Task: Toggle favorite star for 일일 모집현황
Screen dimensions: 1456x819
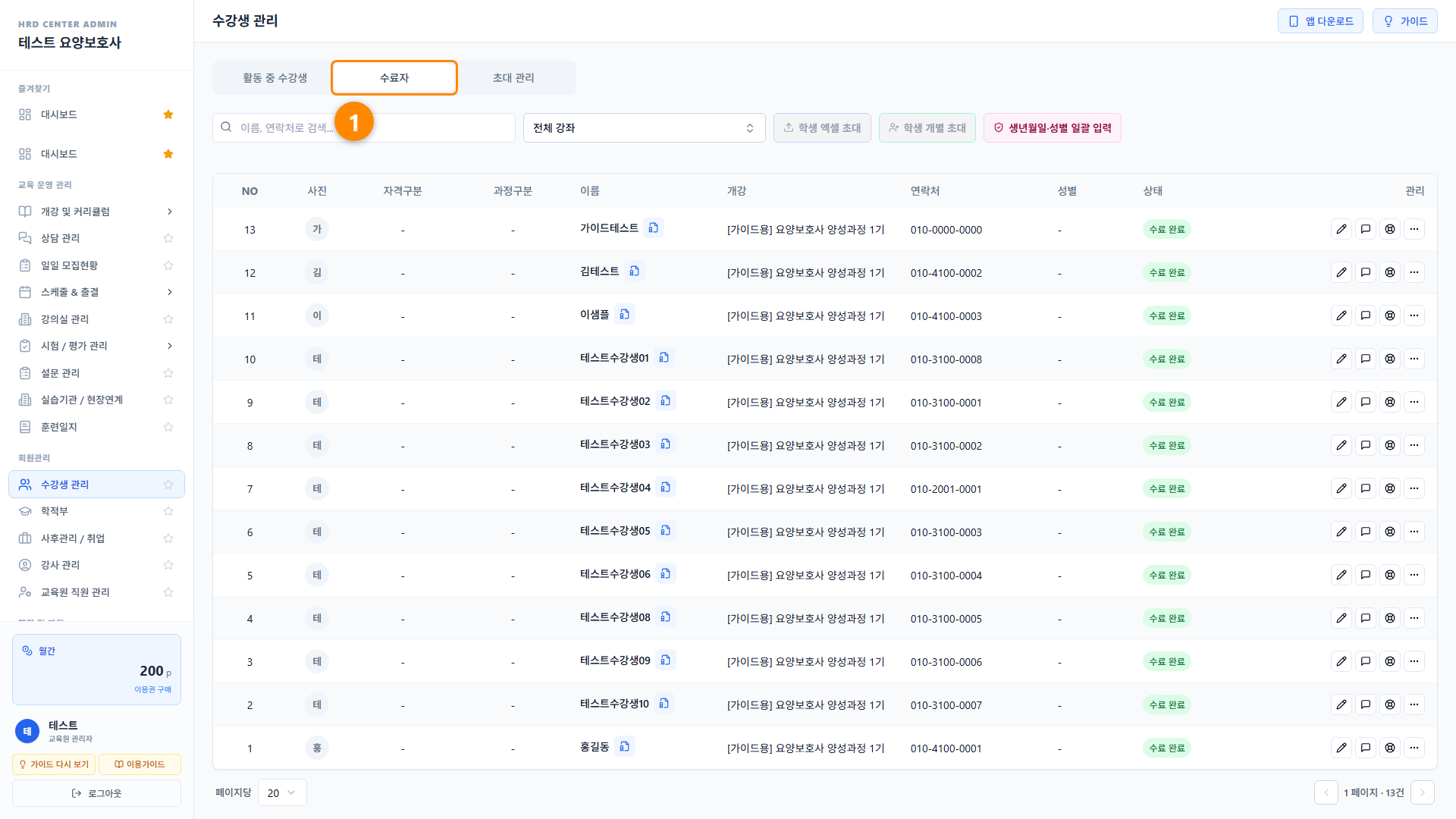Action: [x=168, y=265]
